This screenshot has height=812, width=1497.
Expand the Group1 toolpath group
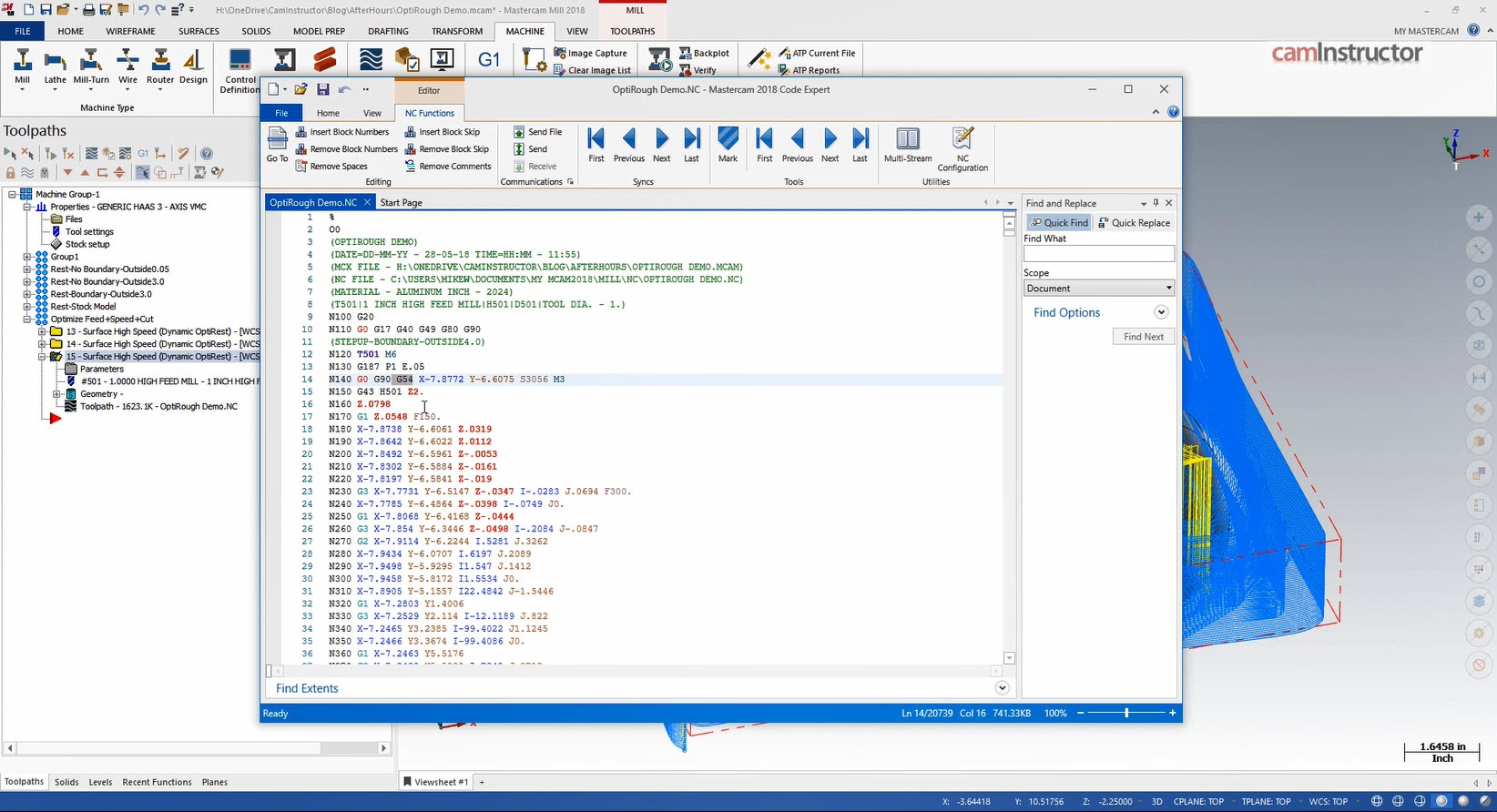27,257
